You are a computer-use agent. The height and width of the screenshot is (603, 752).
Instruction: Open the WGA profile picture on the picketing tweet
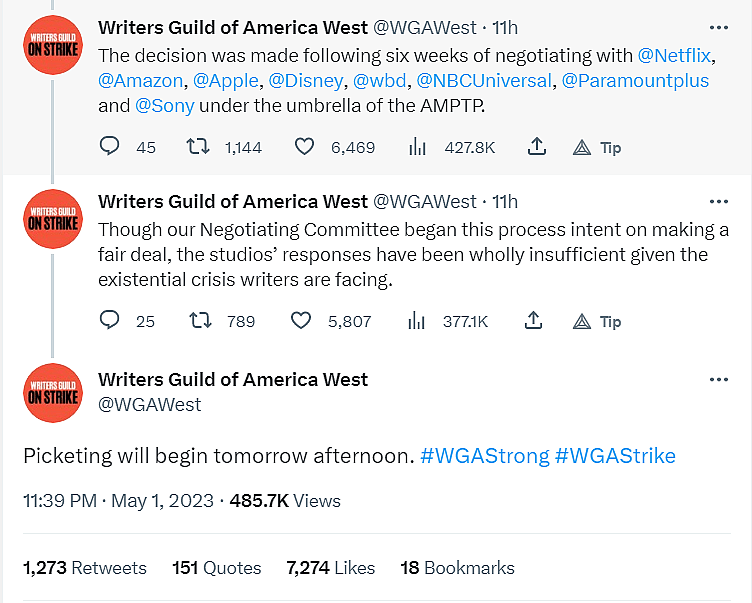click(52, 393)
